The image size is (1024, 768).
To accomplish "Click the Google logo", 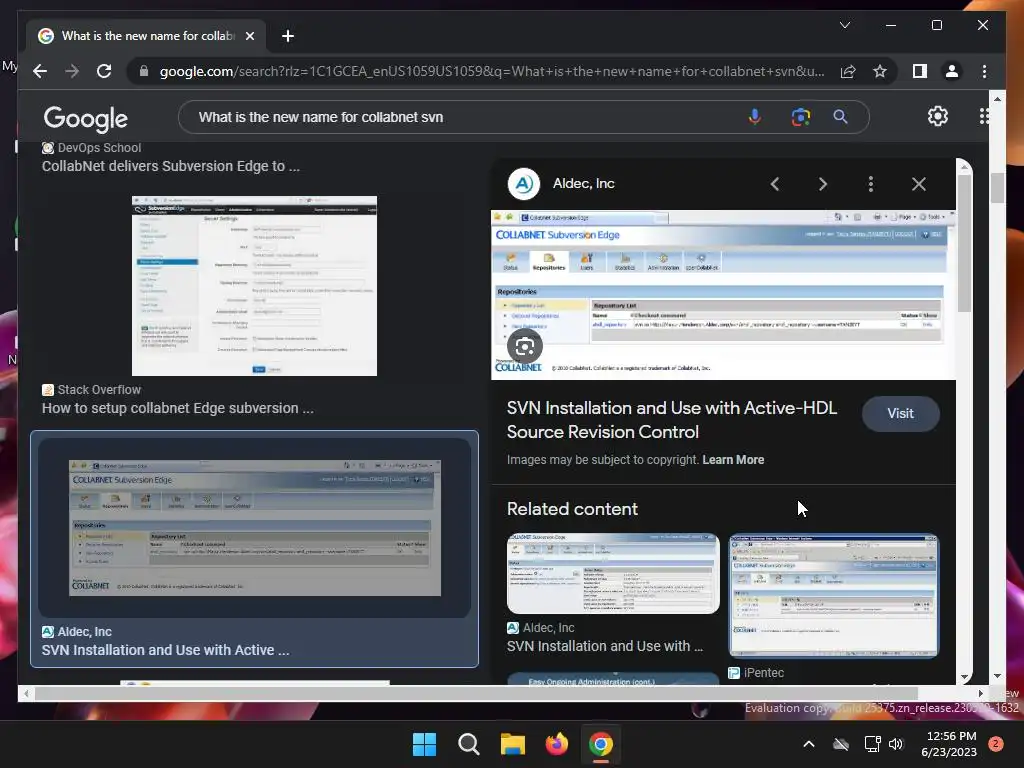I will pyautogui.click(x=86, y=118).
